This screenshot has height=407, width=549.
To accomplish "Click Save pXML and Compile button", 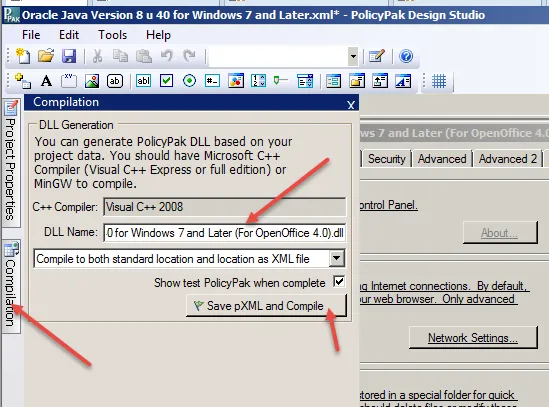I will 266,305.
